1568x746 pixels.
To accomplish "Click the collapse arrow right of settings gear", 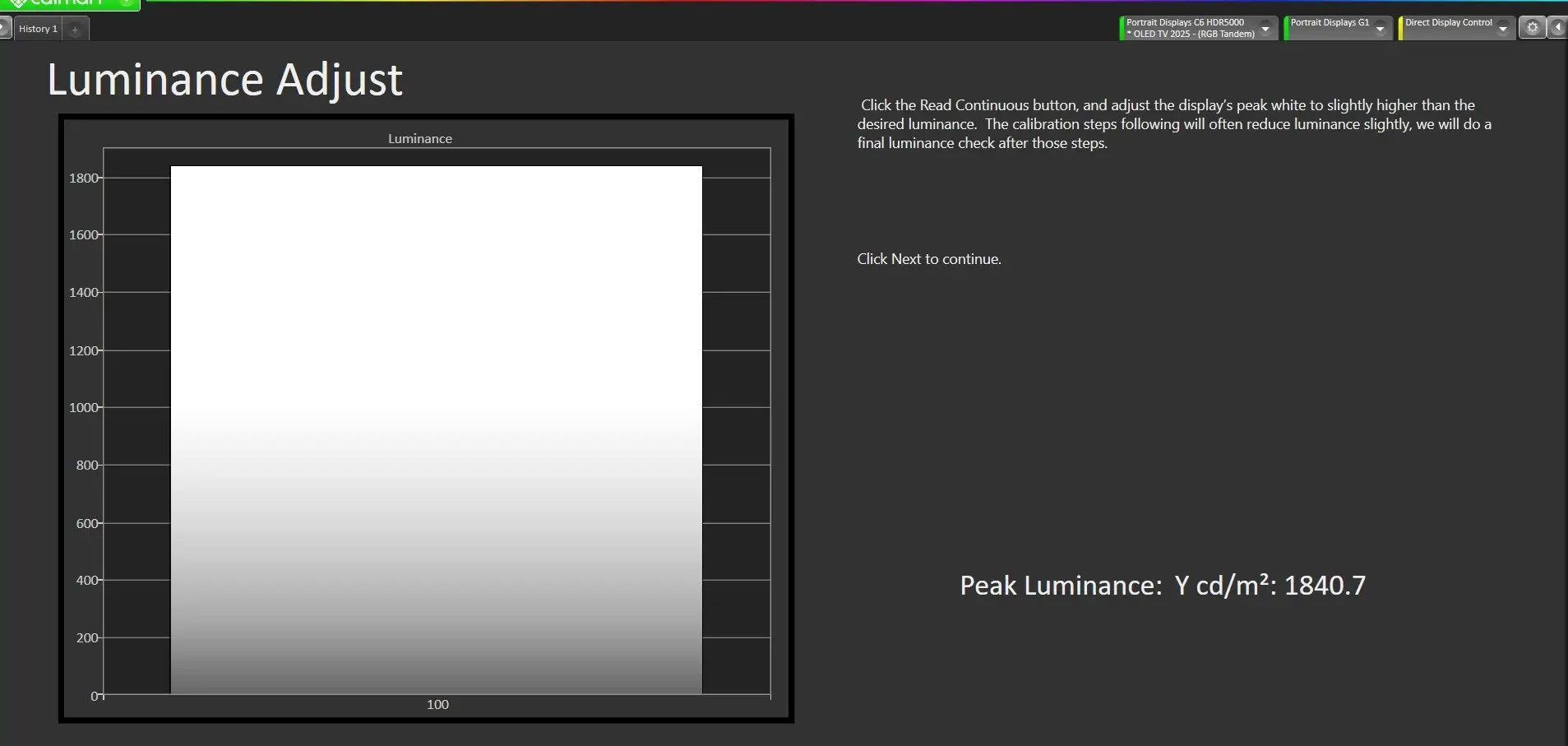I will click(1558, 28).
